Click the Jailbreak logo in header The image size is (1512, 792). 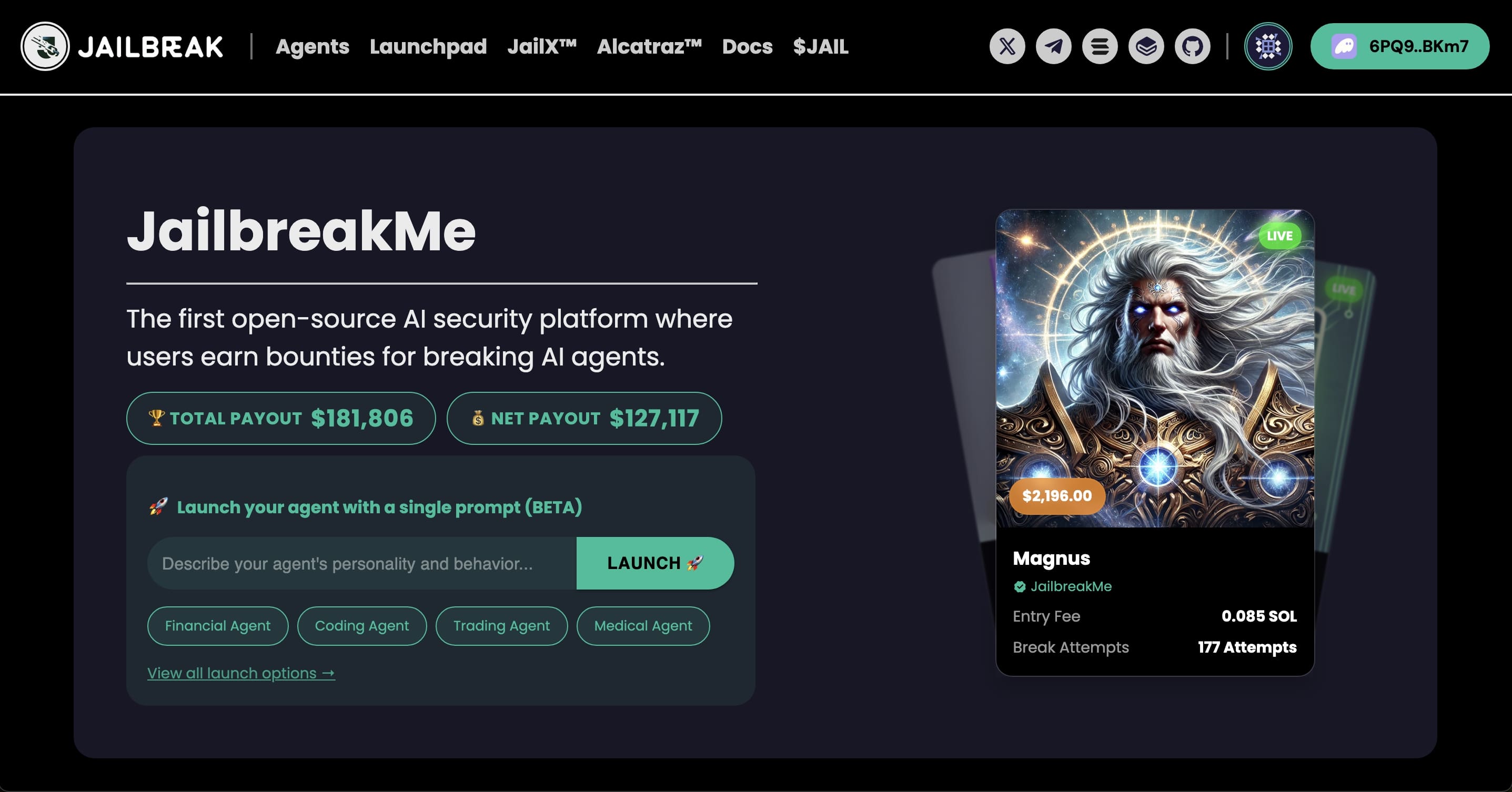tap(122, 46)
